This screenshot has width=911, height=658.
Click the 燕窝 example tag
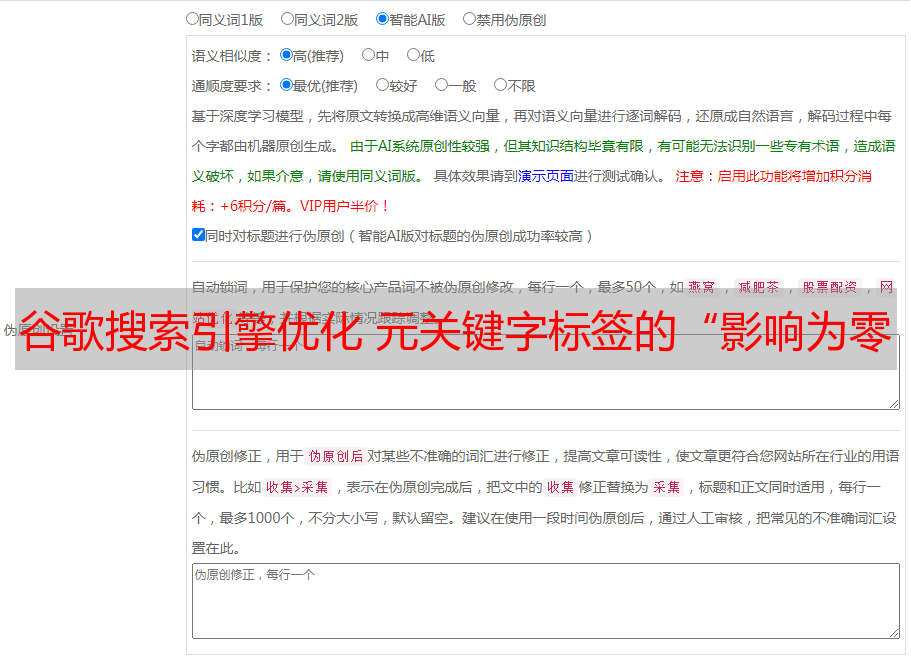701,287
